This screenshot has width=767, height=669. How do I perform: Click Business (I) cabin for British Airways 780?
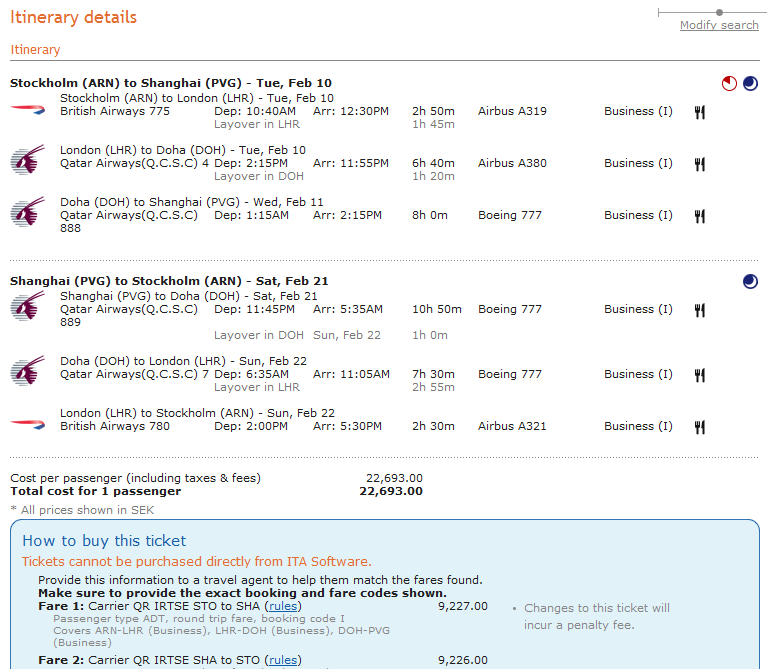(638, 426)
